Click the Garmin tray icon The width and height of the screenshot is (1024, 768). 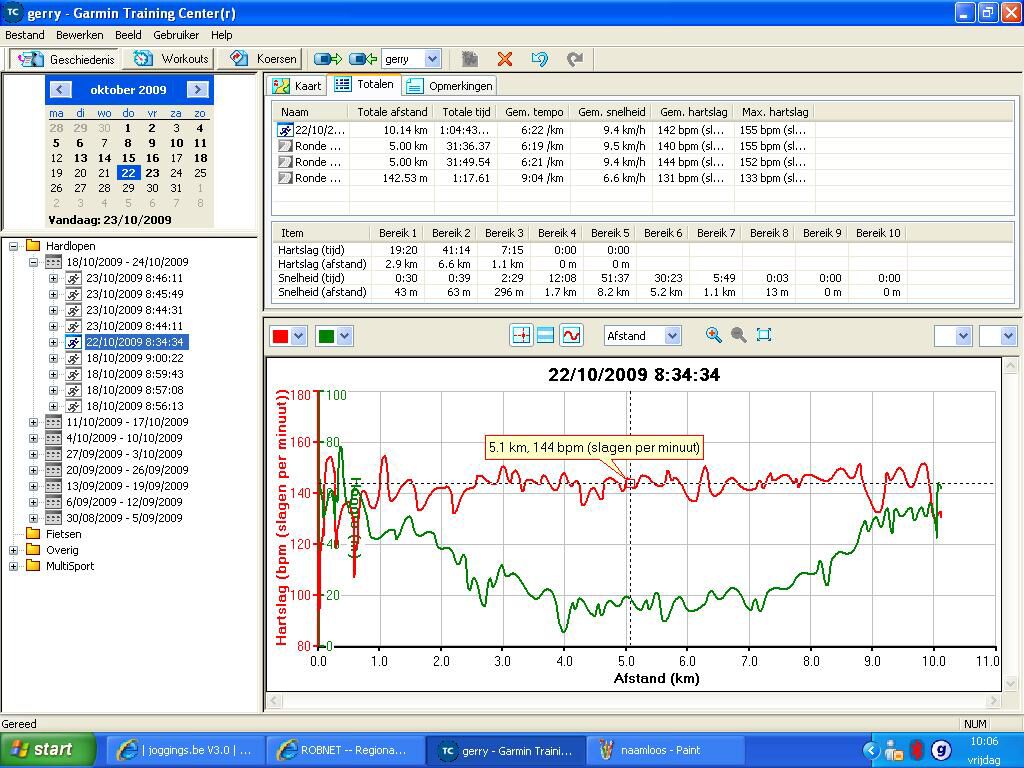point(941,751)
